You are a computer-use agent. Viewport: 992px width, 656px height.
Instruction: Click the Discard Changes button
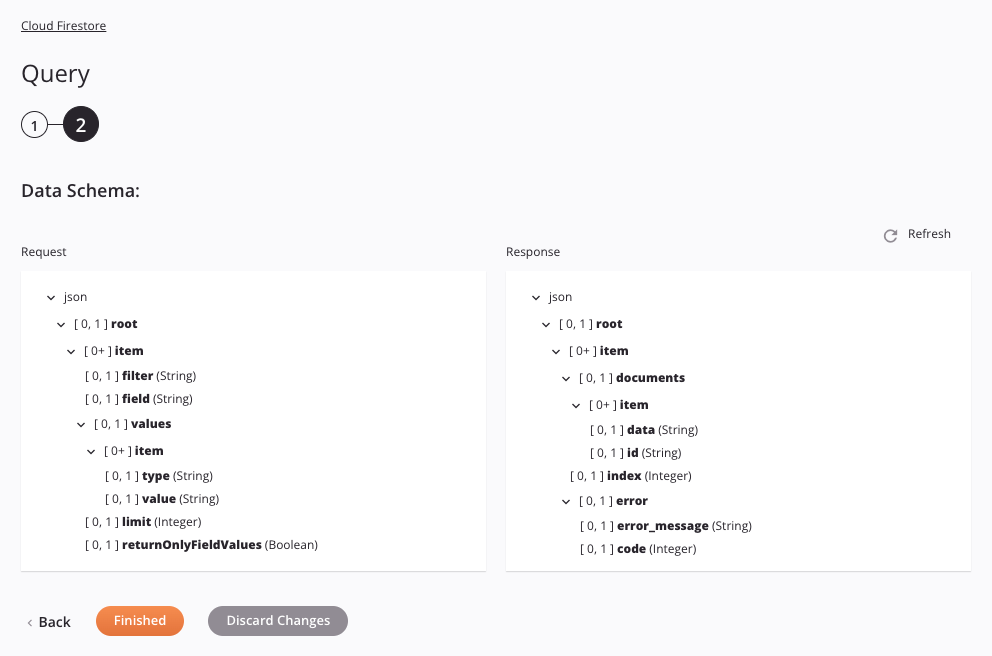277,621
